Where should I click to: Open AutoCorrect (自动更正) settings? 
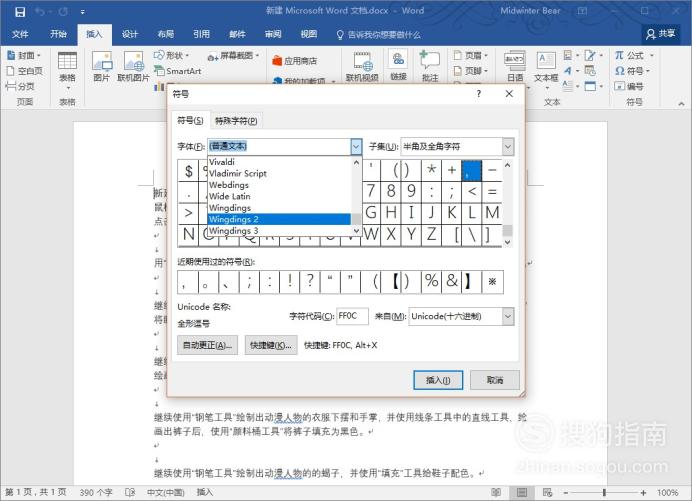pyautogui.click(x=207, y=345)
